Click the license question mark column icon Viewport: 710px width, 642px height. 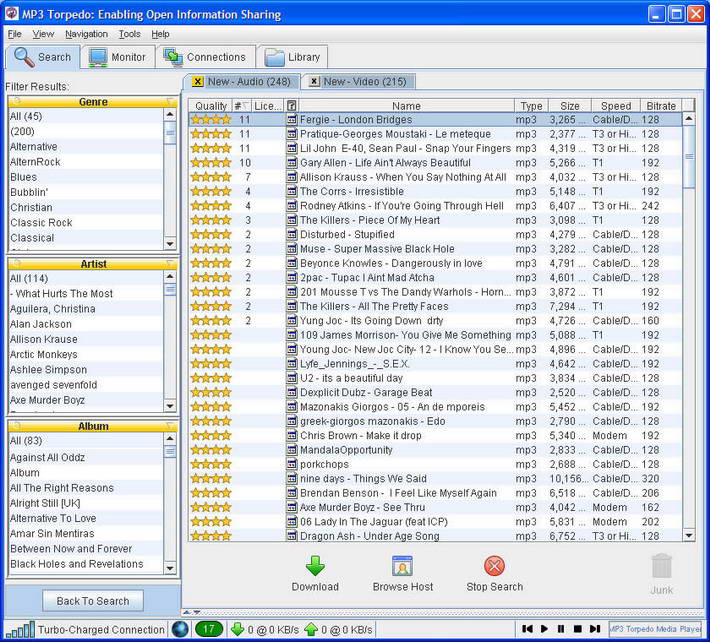[x=292, y=106]
